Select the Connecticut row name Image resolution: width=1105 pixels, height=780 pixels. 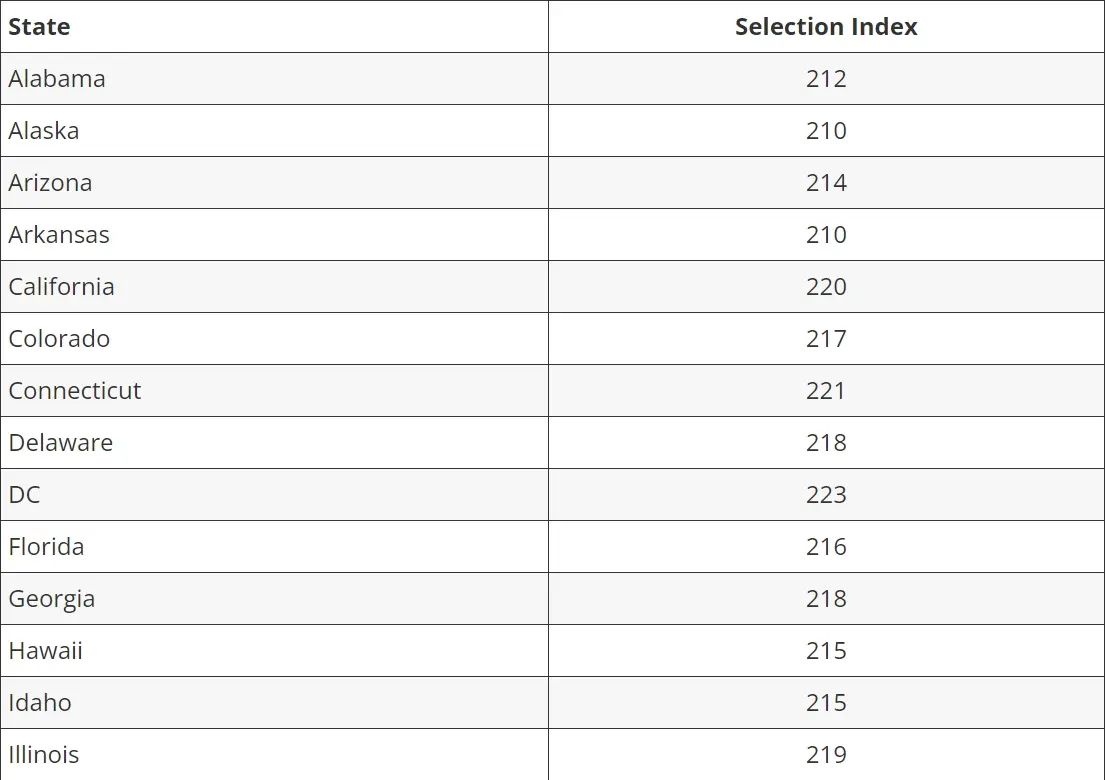click(75, 391)
